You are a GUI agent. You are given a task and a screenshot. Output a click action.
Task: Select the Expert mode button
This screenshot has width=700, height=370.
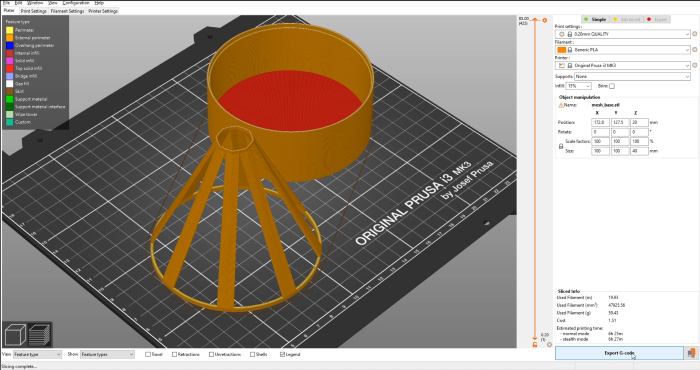[657, 19]
